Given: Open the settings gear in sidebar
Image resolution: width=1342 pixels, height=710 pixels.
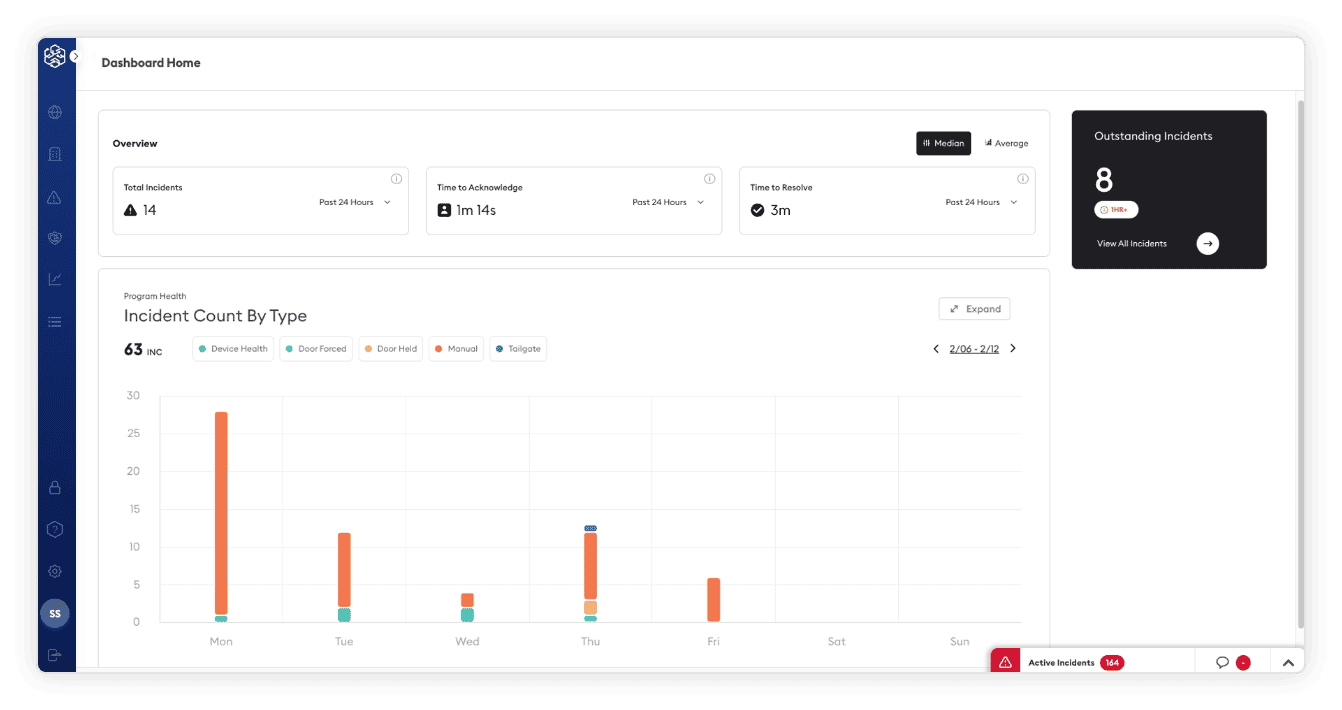Looking at the screenshot, I should [x=55, y=571].
